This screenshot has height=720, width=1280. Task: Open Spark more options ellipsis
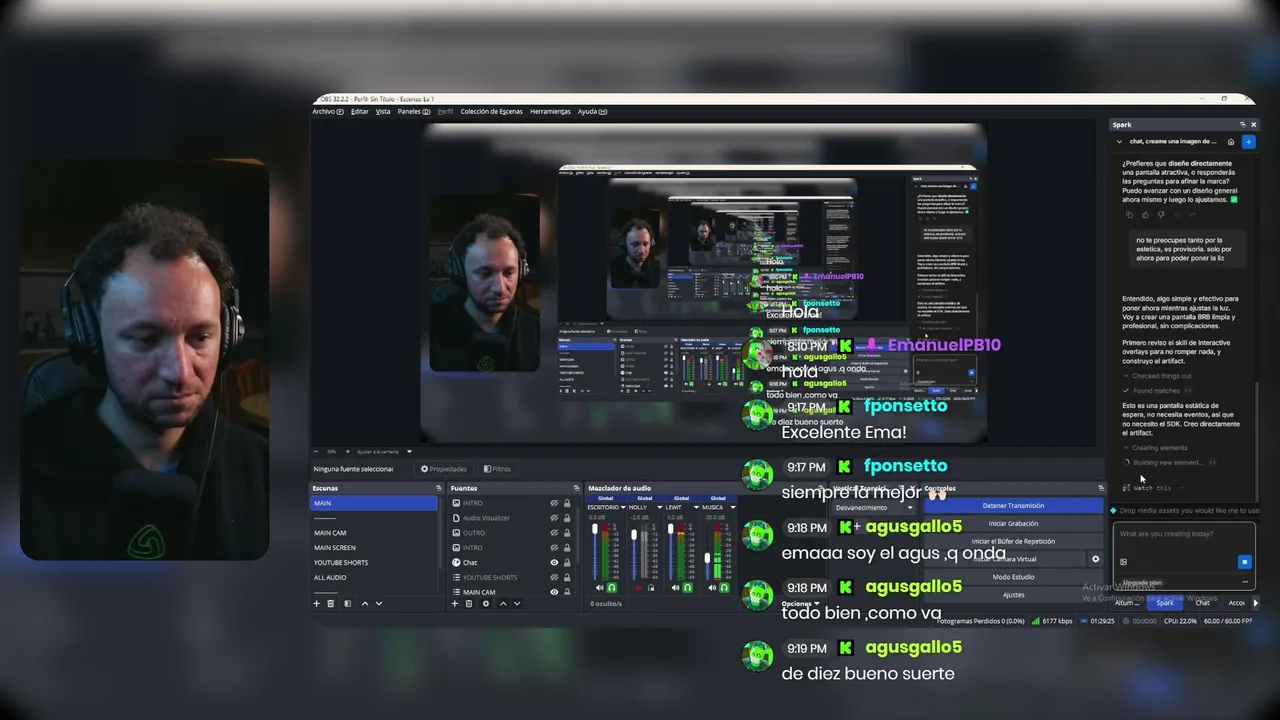tap(1245, 581)
